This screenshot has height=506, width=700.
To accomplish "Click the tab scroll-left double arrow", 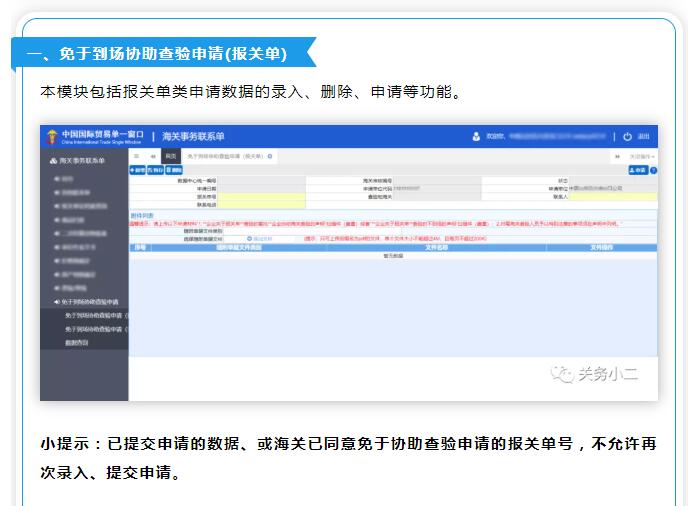I will point(152,157).
